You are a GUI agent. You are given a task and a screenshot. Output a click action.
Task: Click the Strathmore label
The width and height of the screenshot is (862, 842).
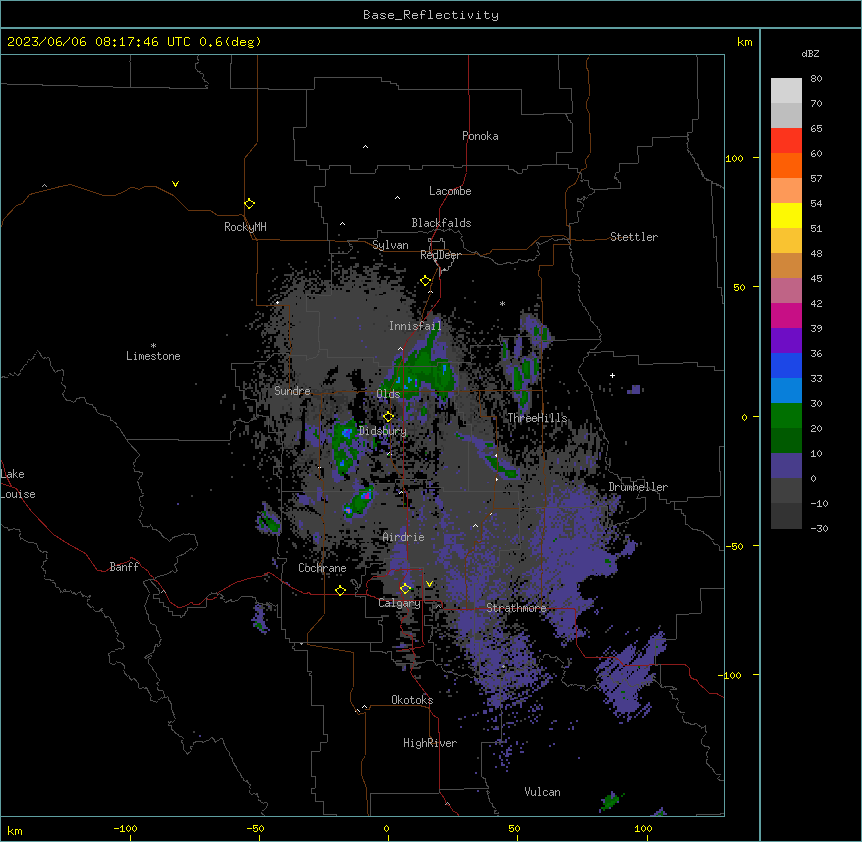coord(516,608)
